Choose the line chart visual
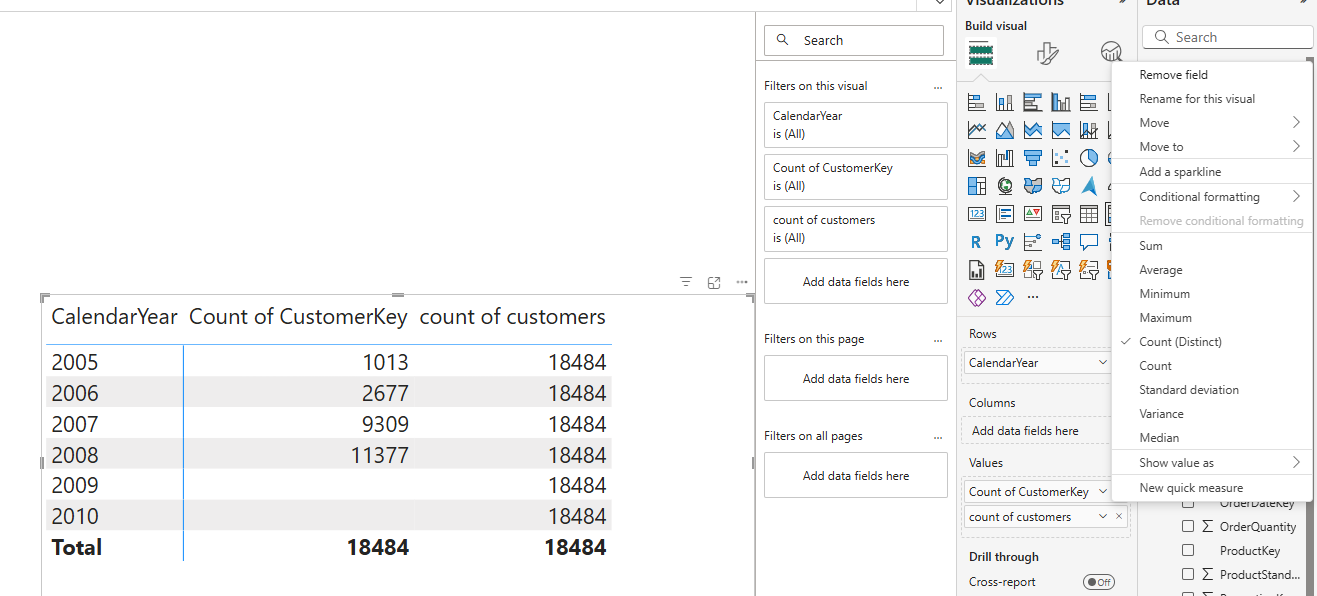 977,130
